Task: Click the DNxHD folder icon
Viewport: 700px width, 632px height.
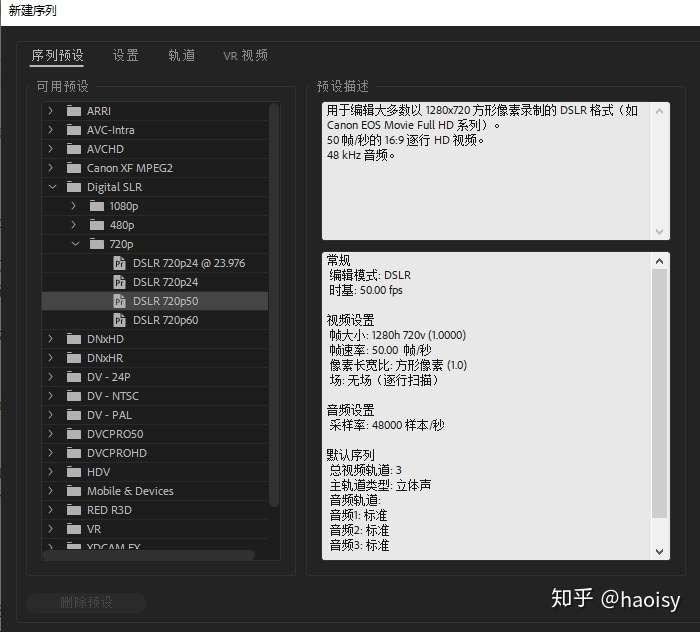Action: (74, 339)
